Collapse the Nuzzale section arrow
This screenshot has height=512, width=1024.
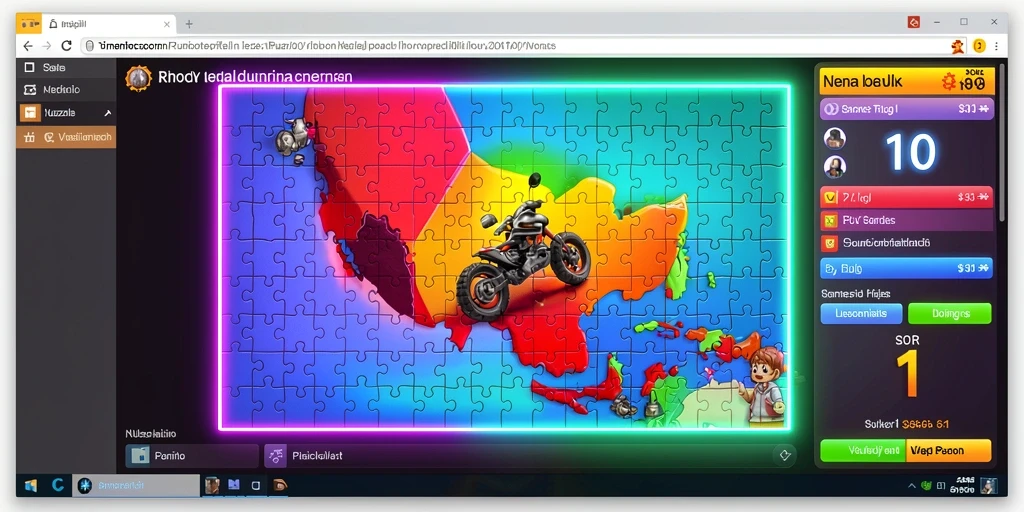[108, 113]
